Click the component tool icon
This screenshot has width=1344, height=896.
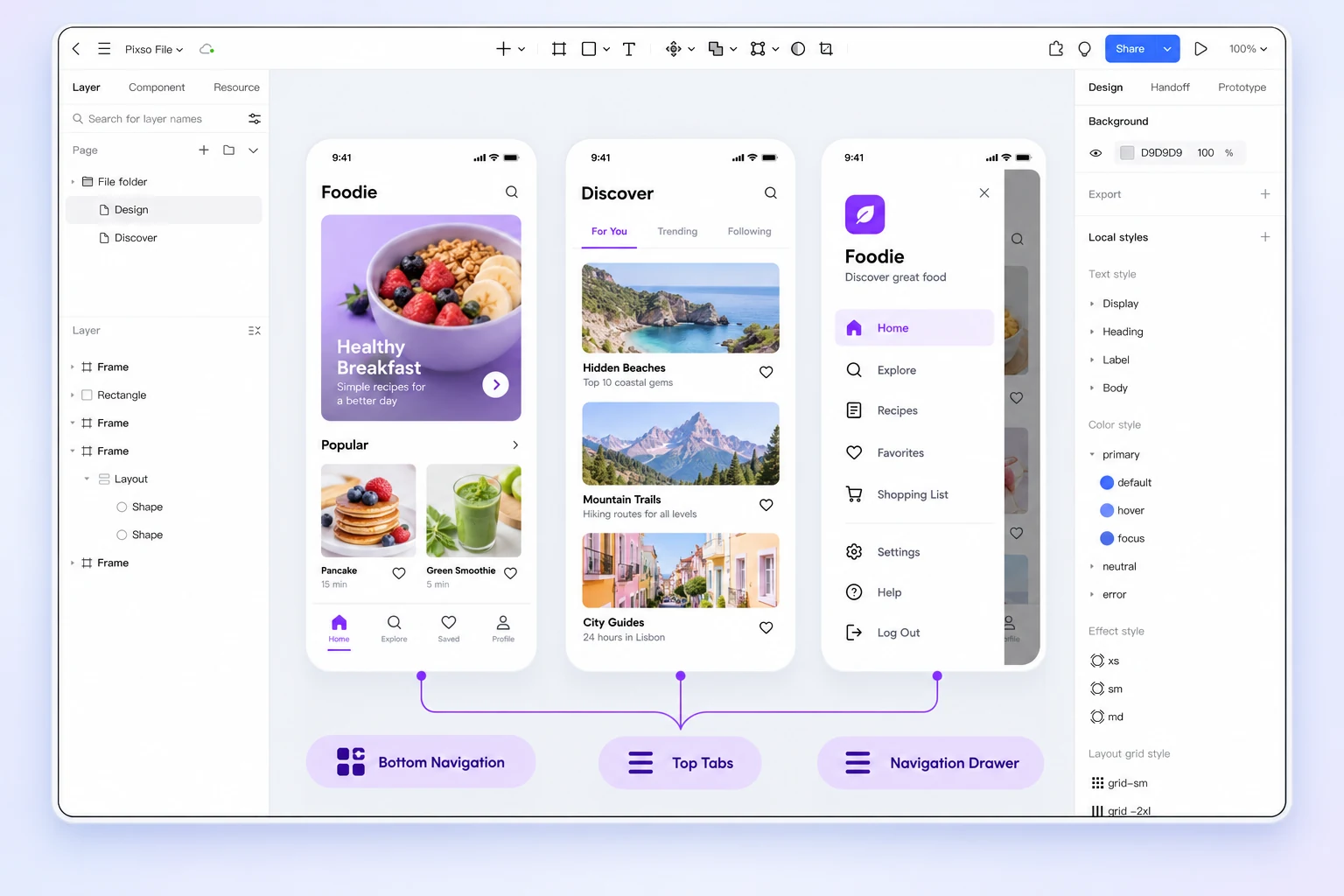pyautogui.click(x=673, y=49)
